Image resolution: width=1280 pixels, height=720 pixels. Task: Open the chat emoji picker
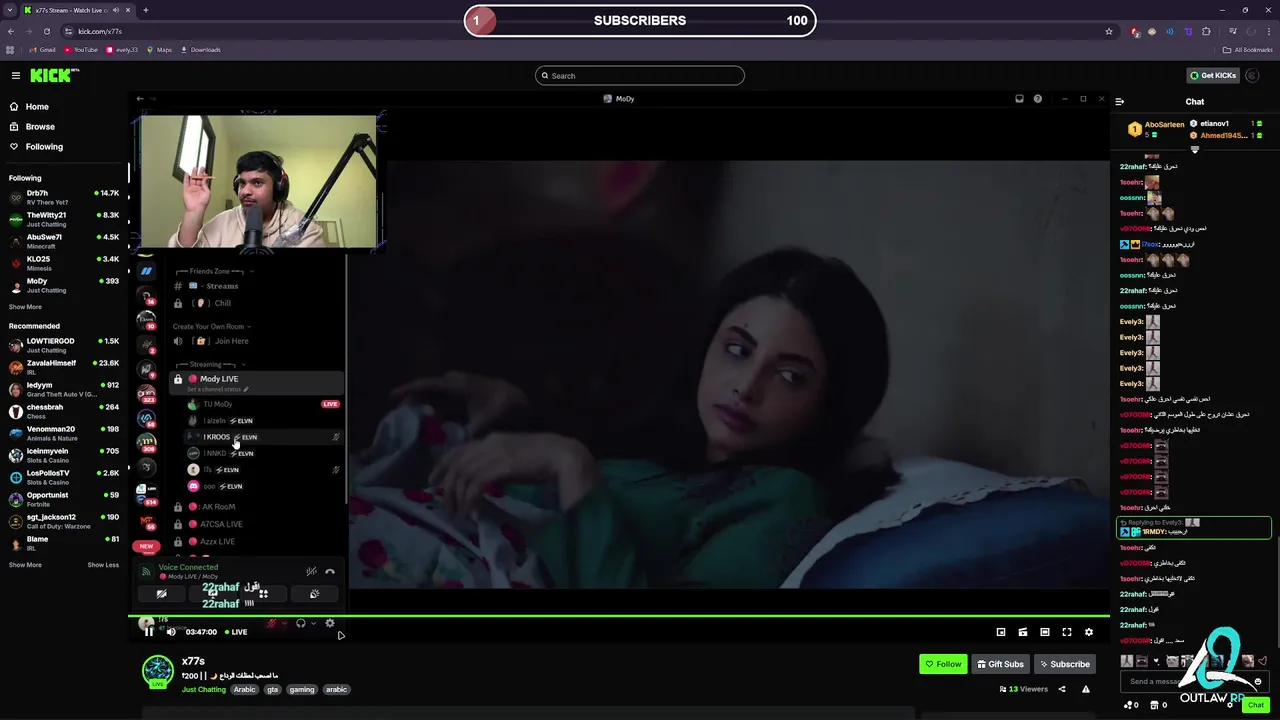click(x=1258, y=682)
